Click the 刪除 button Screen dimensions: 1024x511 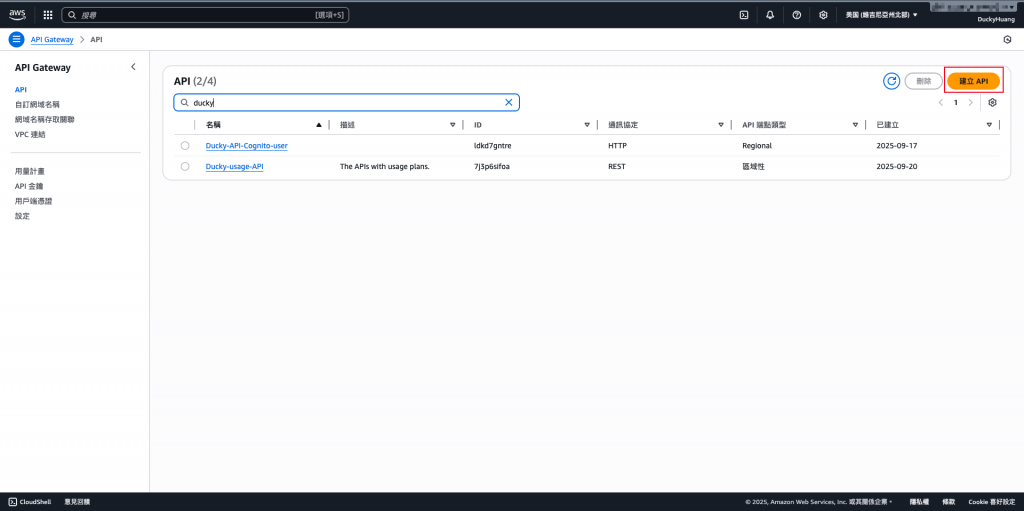[x=923, y=81]
